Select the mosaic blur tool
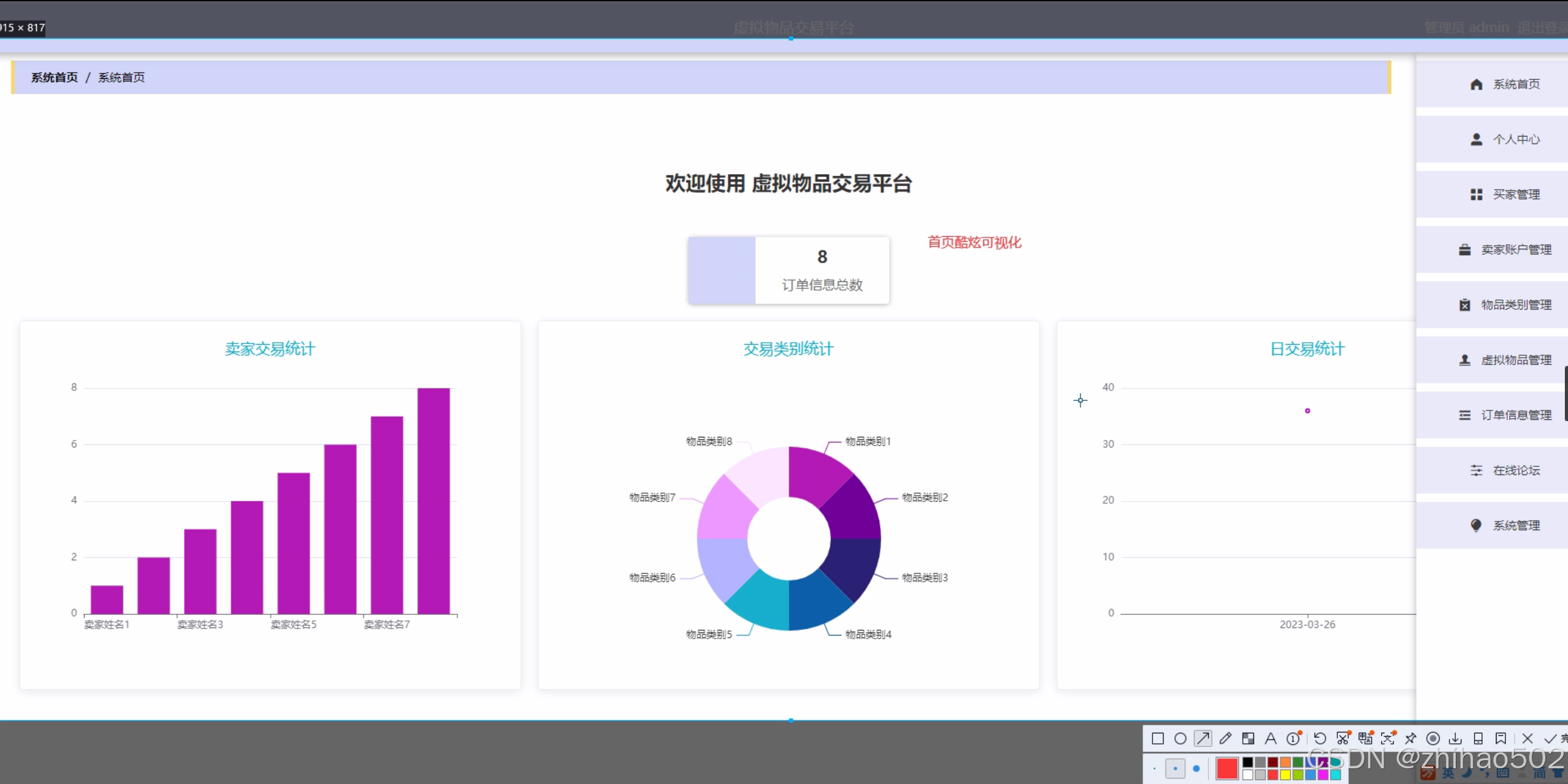 click(x=1248, y=739)
